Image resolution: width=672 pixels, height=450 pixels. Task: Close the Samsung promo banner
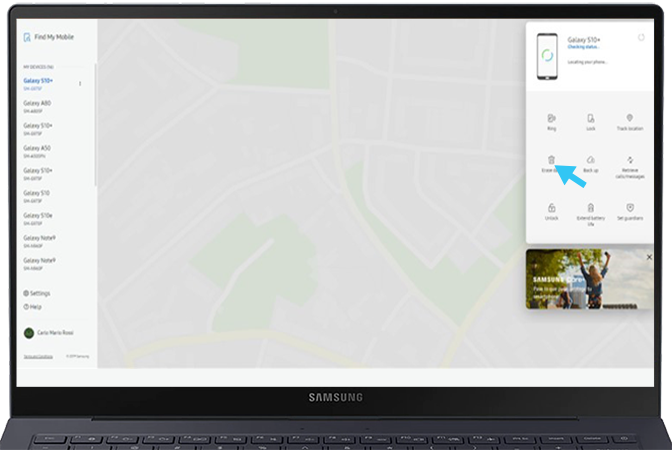click(x=649, y=257)
